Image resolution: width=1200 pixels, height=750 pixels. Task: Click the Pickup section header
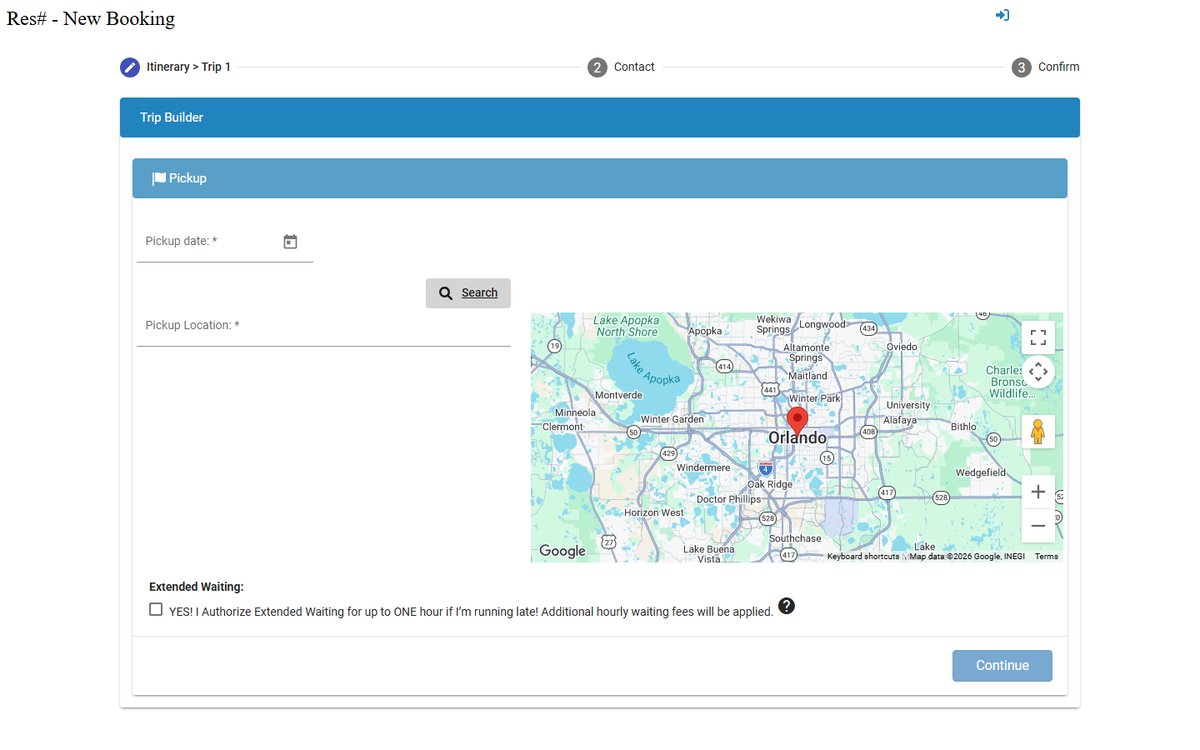(600, 178)
